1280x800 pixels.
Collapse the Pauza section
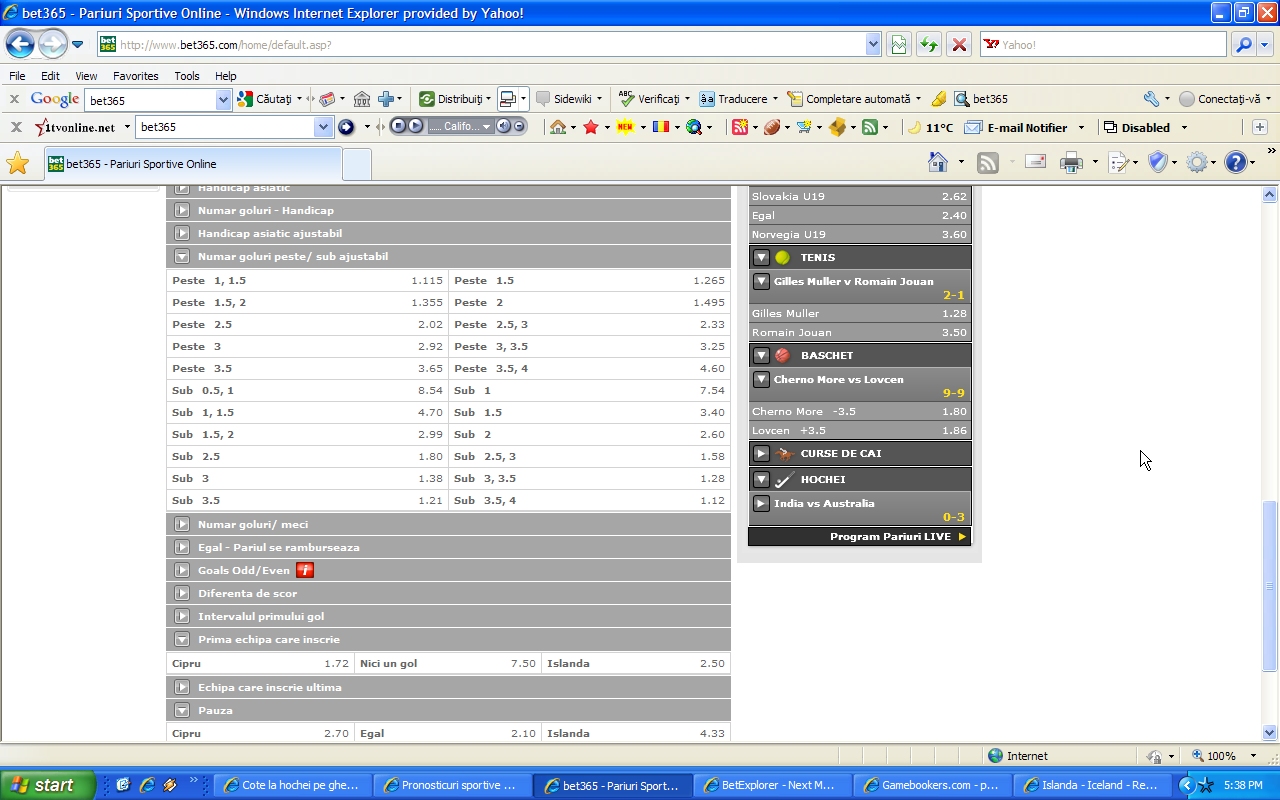[182, 710]
